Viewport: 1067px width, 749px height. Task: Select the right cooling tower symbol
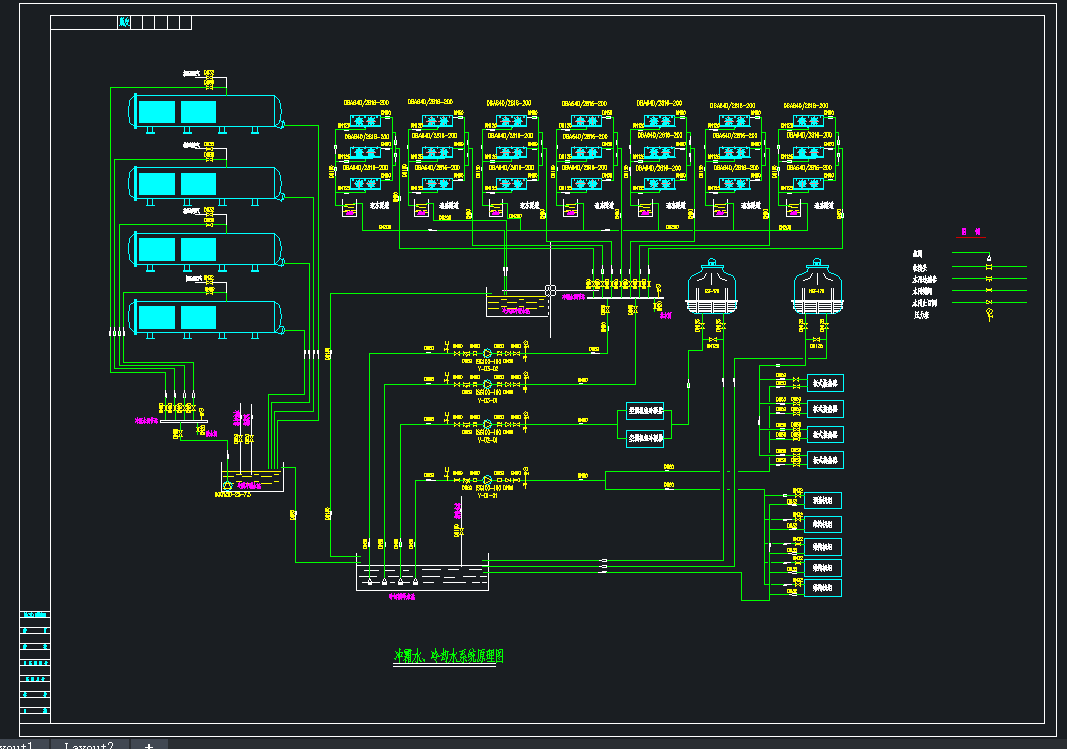(x=817, y=286)
